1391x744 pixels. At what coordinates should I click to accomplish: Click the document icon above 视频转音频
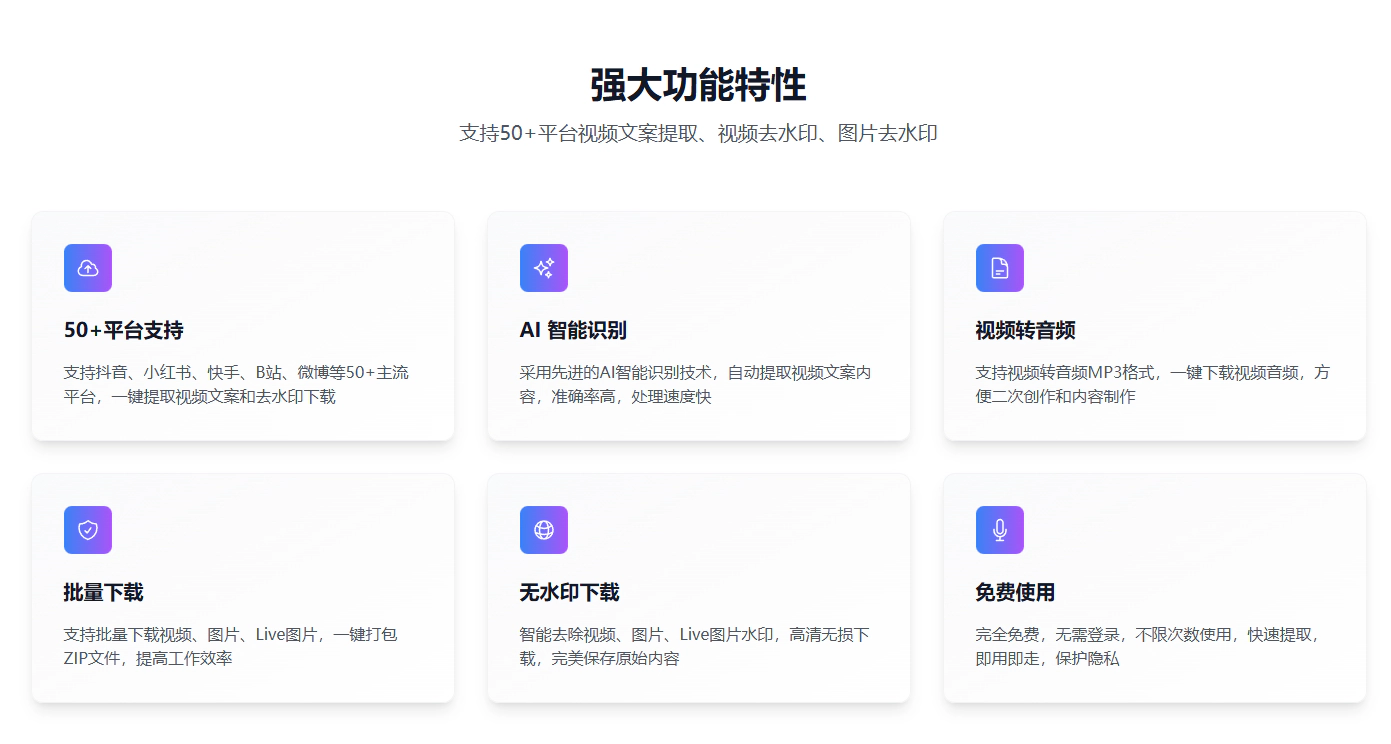coord(1000,268)
